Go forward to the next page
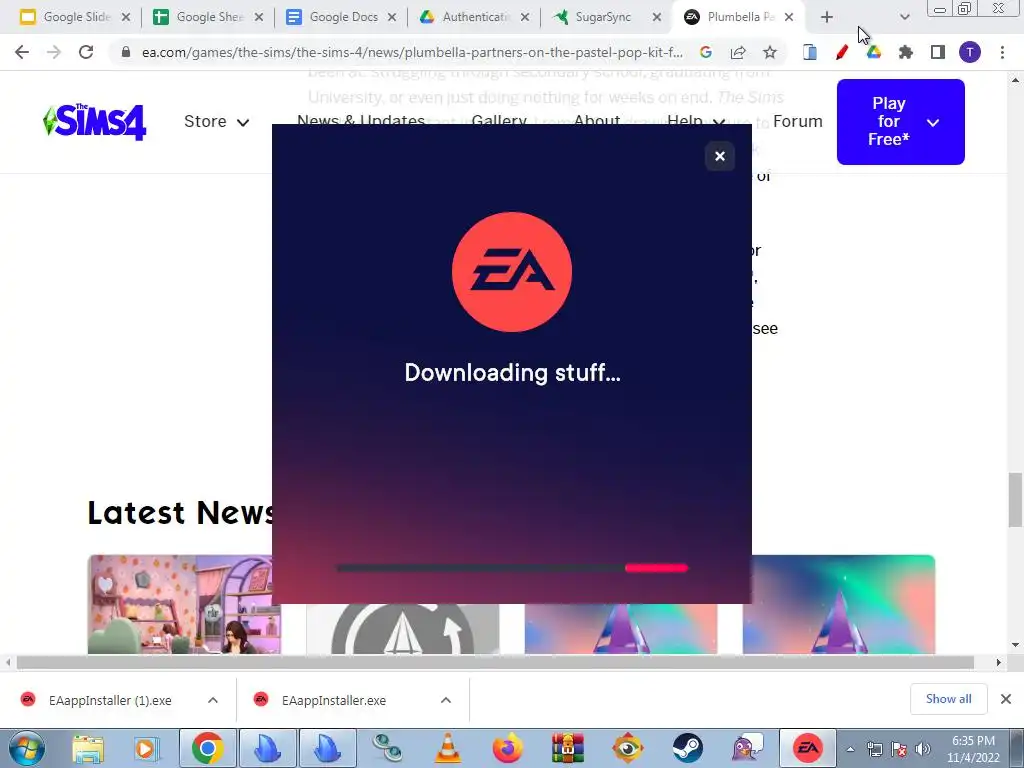This screenshot has width=1024, height=768. (54, 52)
